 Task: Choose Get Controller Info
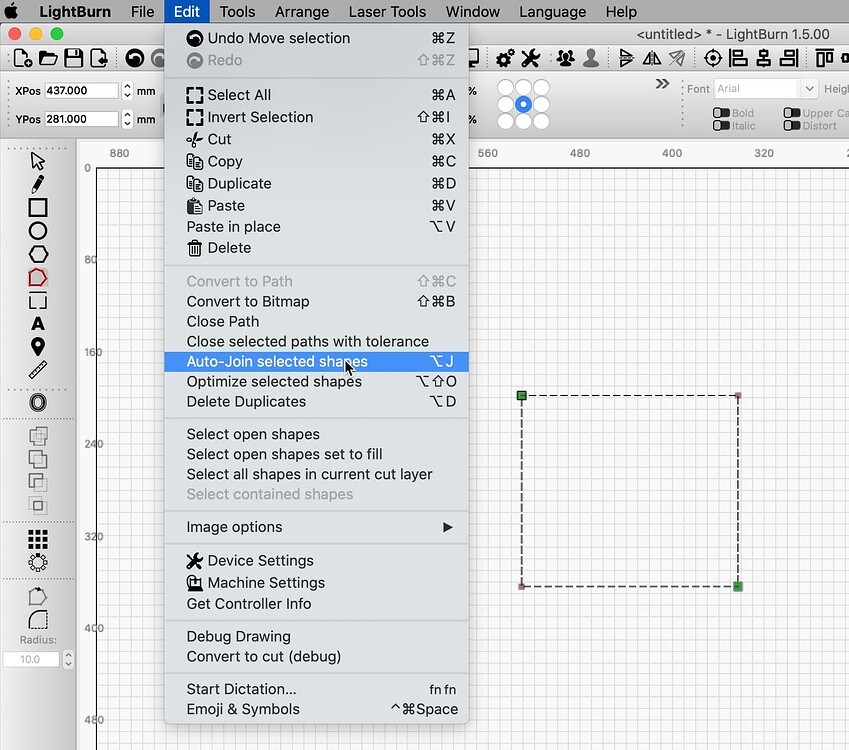[316, 604]
